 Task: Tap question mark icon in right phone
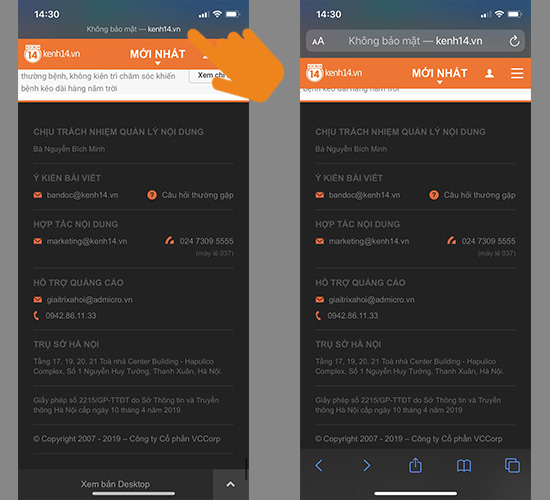click(x=434, y=195)
